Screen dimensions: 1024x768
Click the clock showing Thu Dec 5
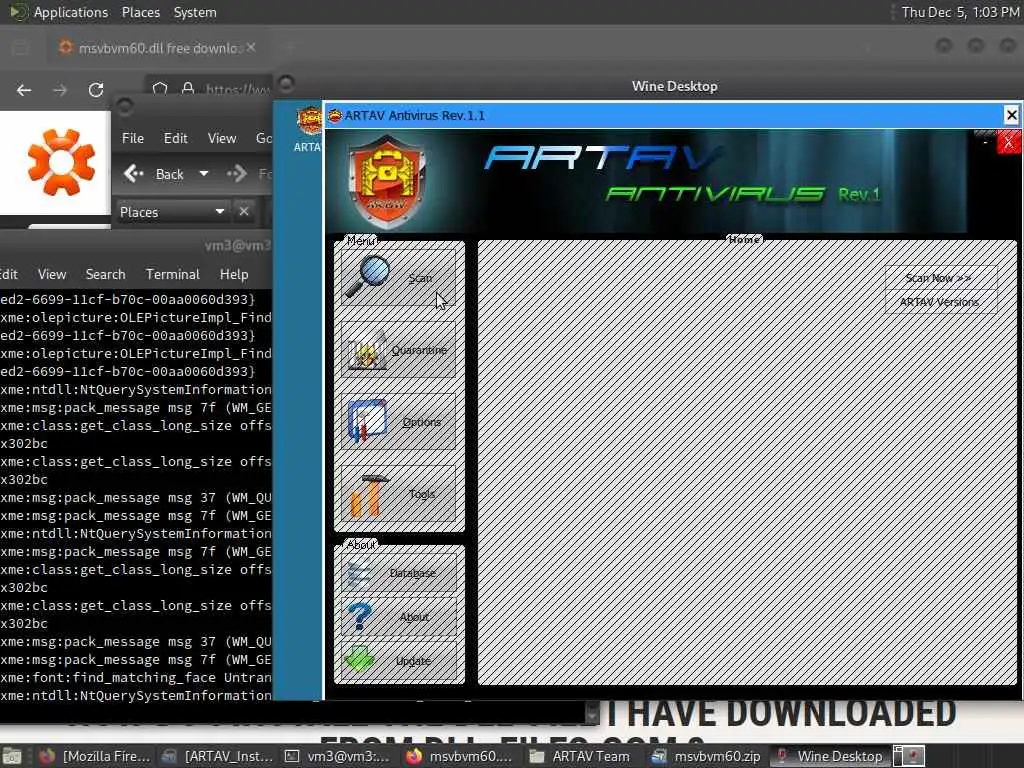tap(960, 12)
